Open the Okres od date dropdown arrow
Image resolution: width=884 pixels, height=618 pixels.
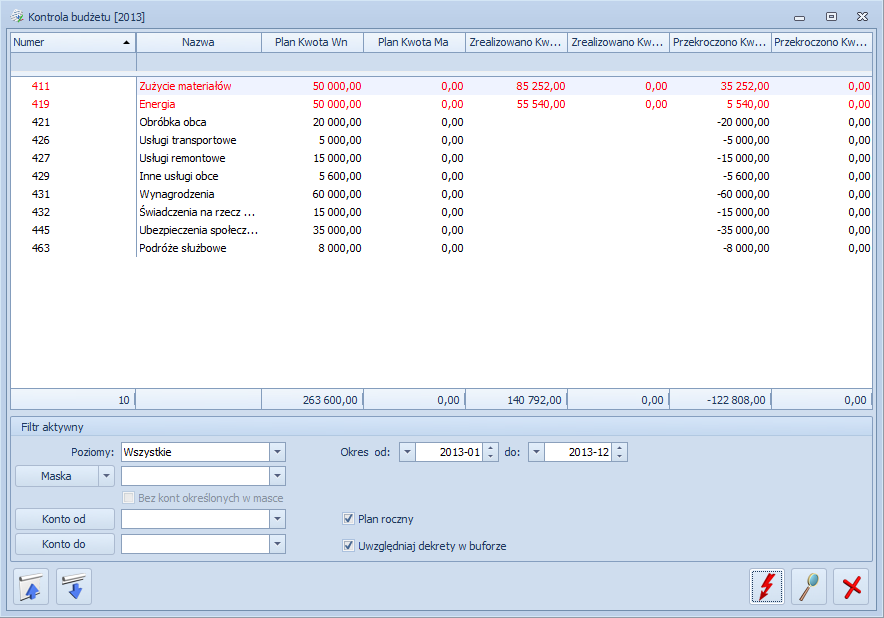(408, 452)
